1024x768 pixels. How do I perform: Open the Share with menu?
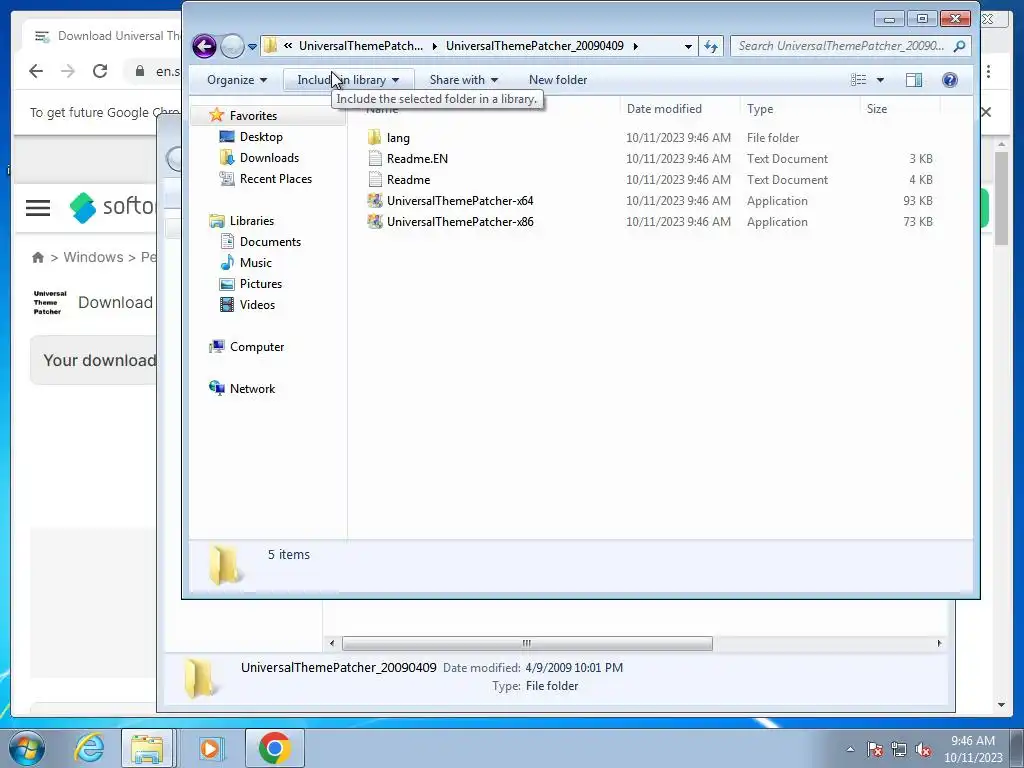464,80
